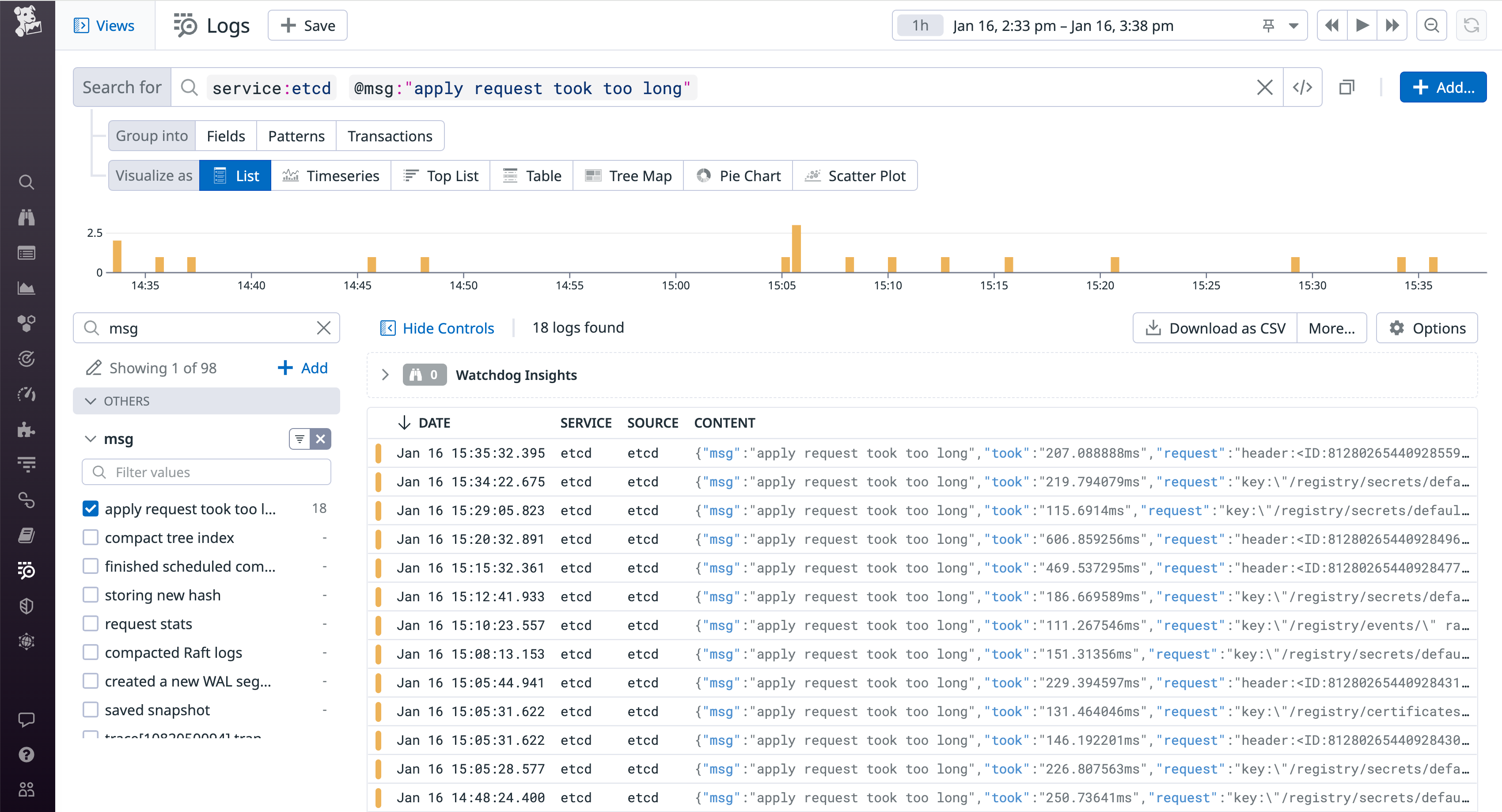Collapse the msg facet section
This screenshot has height=812, width=1502.
(x=91, y=439)
